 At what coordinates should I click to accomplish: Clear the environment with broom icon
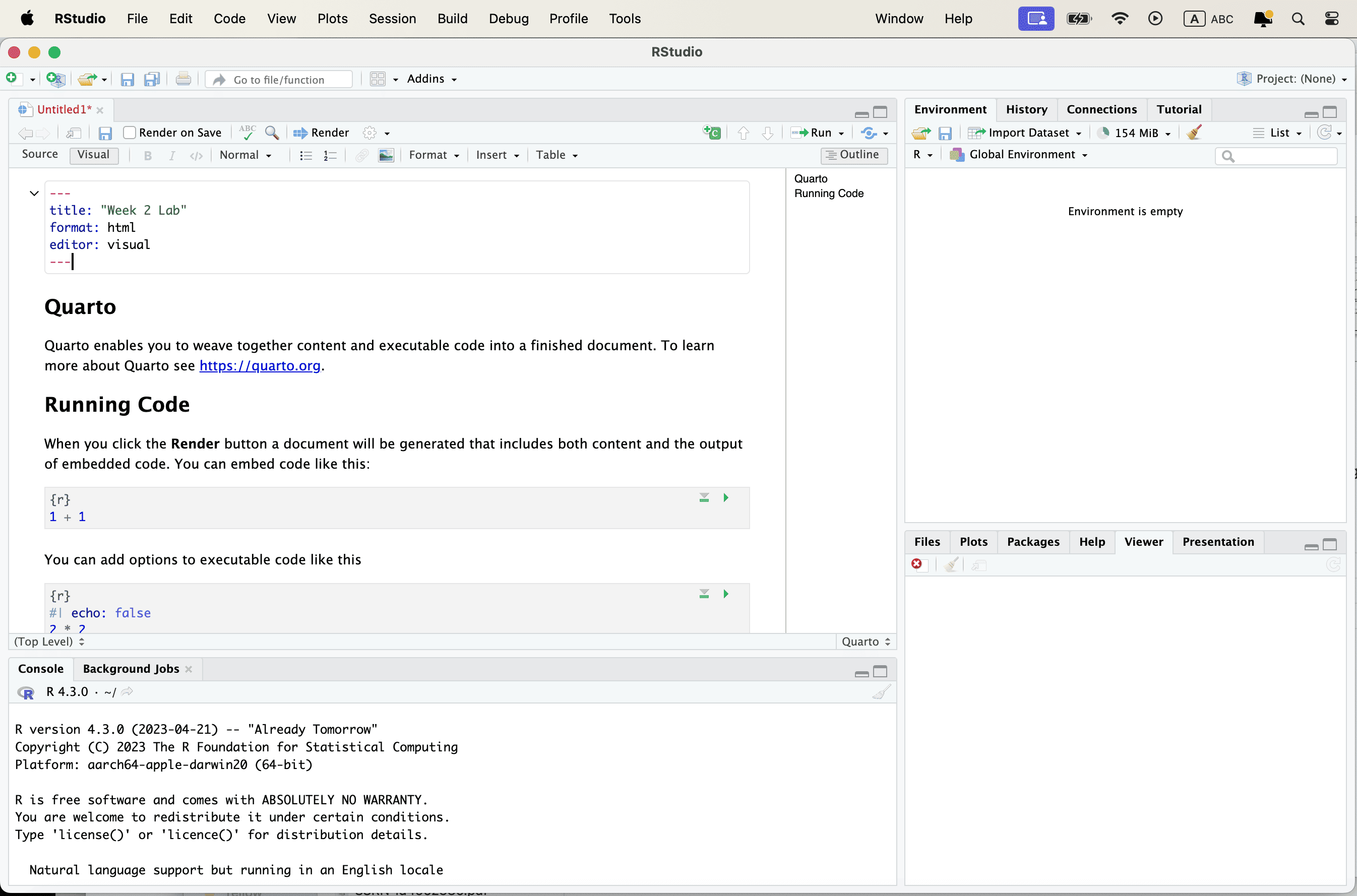tap(1194, 133)
